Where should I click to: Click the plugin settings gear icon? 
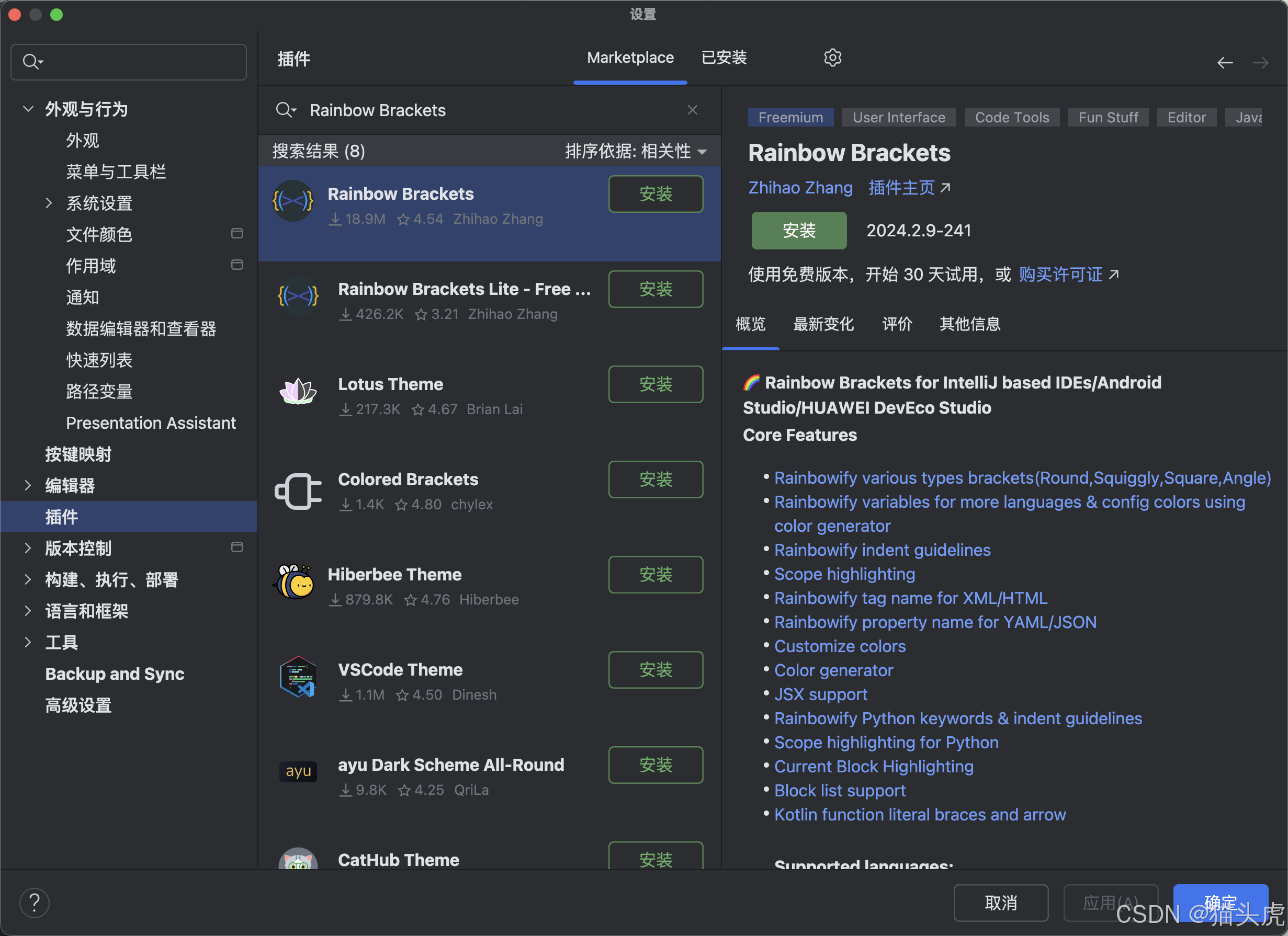pos(832,58)
